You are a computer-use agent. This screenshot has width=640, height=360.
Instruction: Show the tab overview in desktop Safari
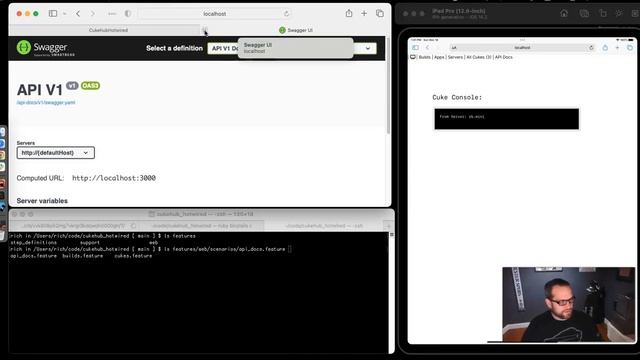[380, 13]
